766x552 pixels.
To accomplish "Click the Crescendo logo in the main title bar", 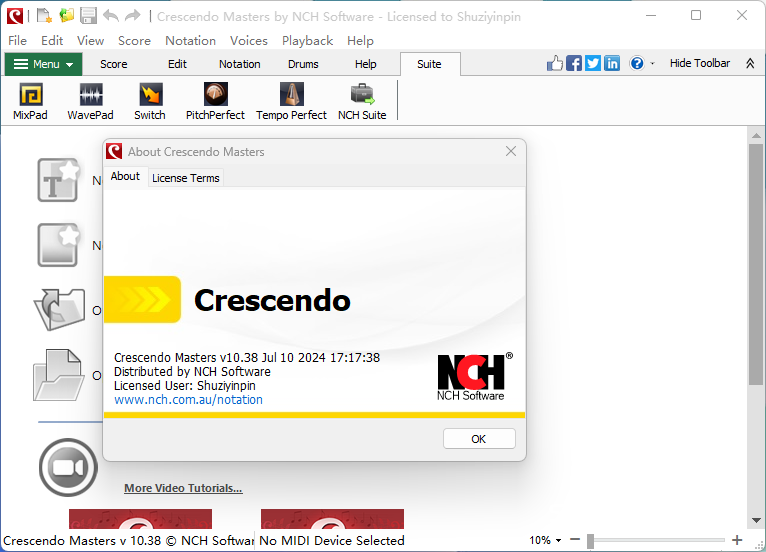I will click(x=15, y=16).
